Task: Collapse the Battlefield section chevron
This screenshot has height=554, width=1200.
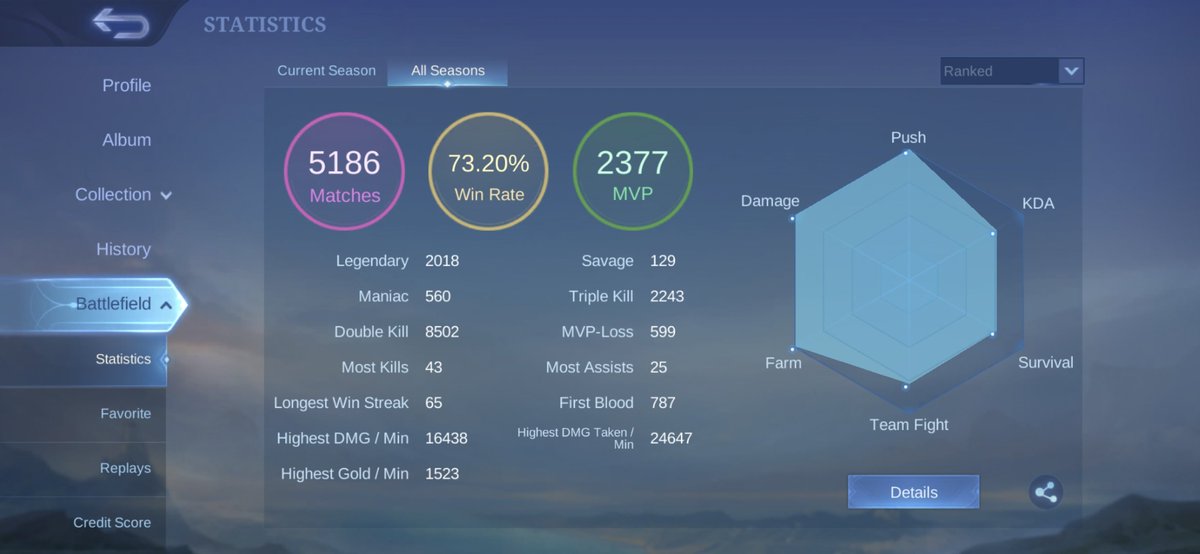Action: click(x=166, y=305)
